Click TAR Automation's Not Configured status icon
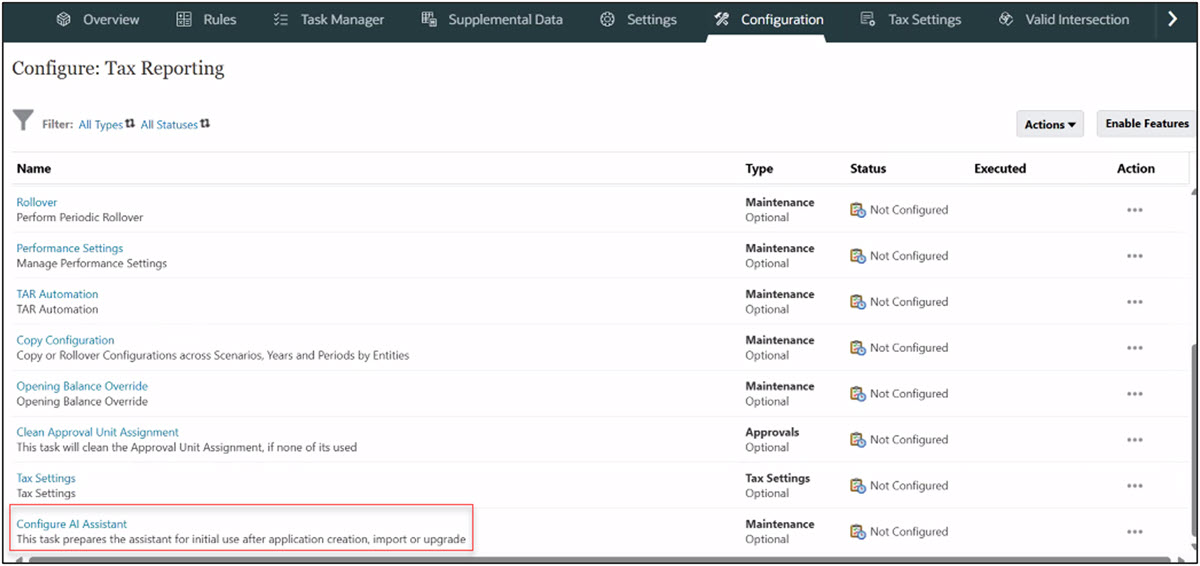This screenshot has width=1200, height=566. pyautogui.click(x=858, y=302)
